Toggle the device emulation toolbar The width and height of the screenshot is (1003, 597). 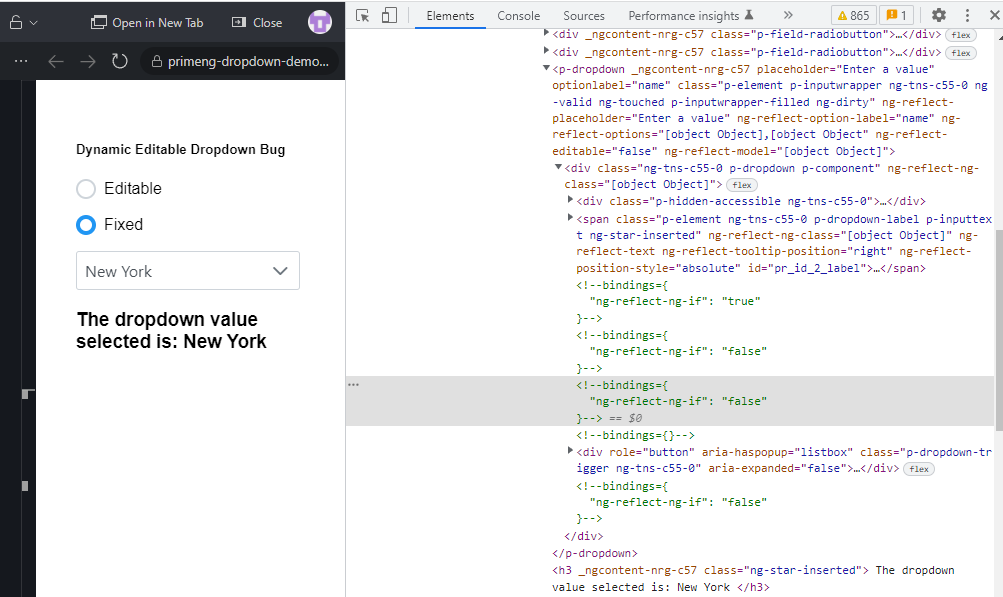pyautogui.click(x=390, y=16)
